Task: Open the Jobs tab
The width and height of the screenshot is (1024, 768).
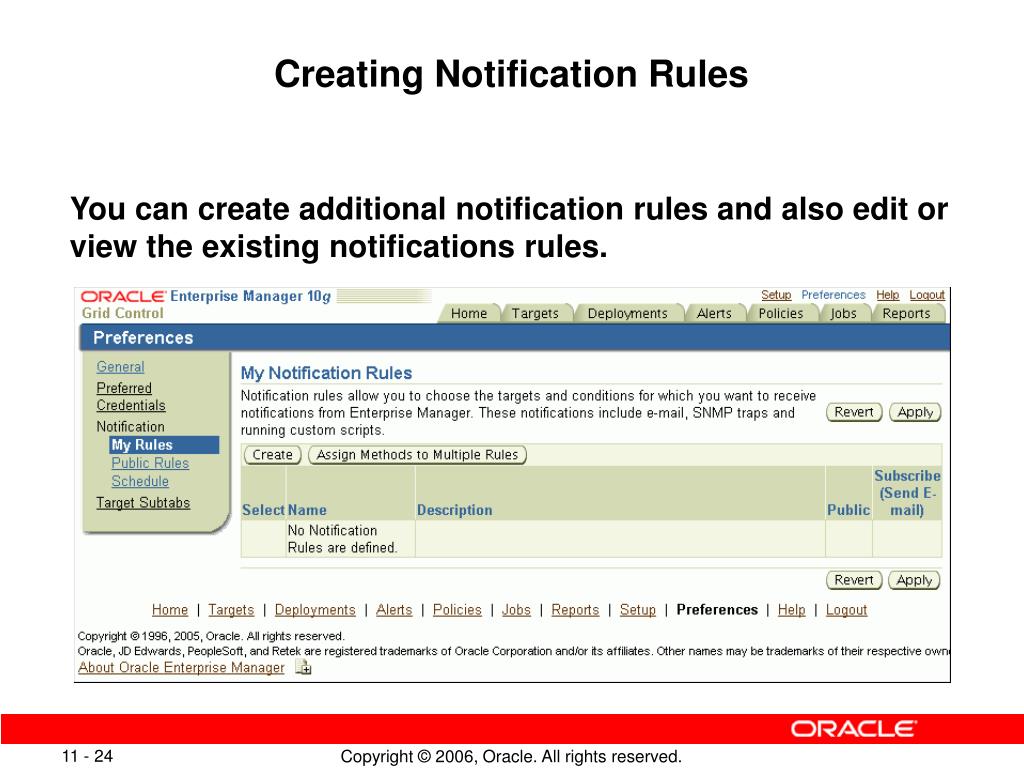Action: click(843, 313)
